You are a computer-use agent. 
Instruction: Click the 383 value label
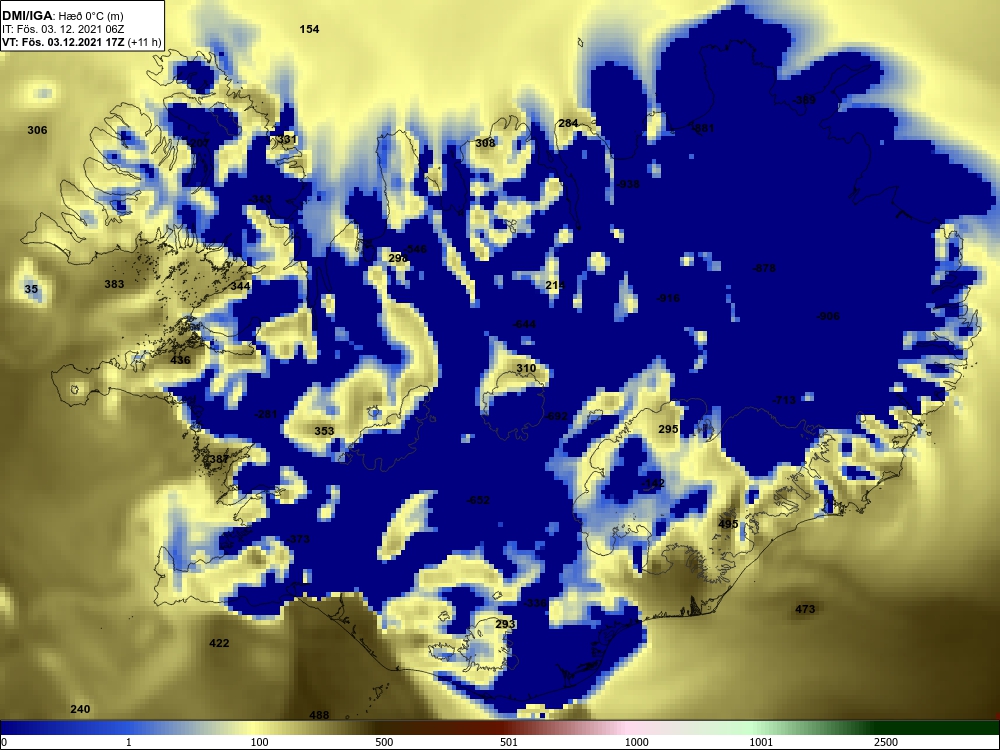point(114,284)
